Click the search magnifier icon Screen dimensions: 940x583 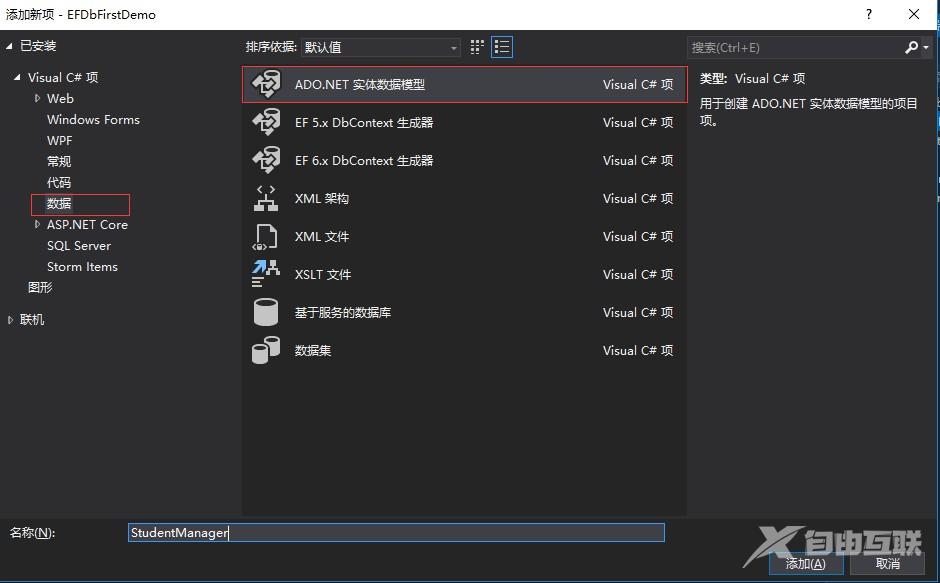tap(911, 47)
